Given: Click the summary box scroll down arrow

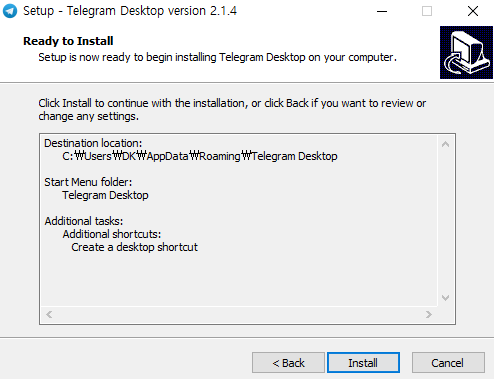Looking at the screenshot, I should click(x=446, y=298).
